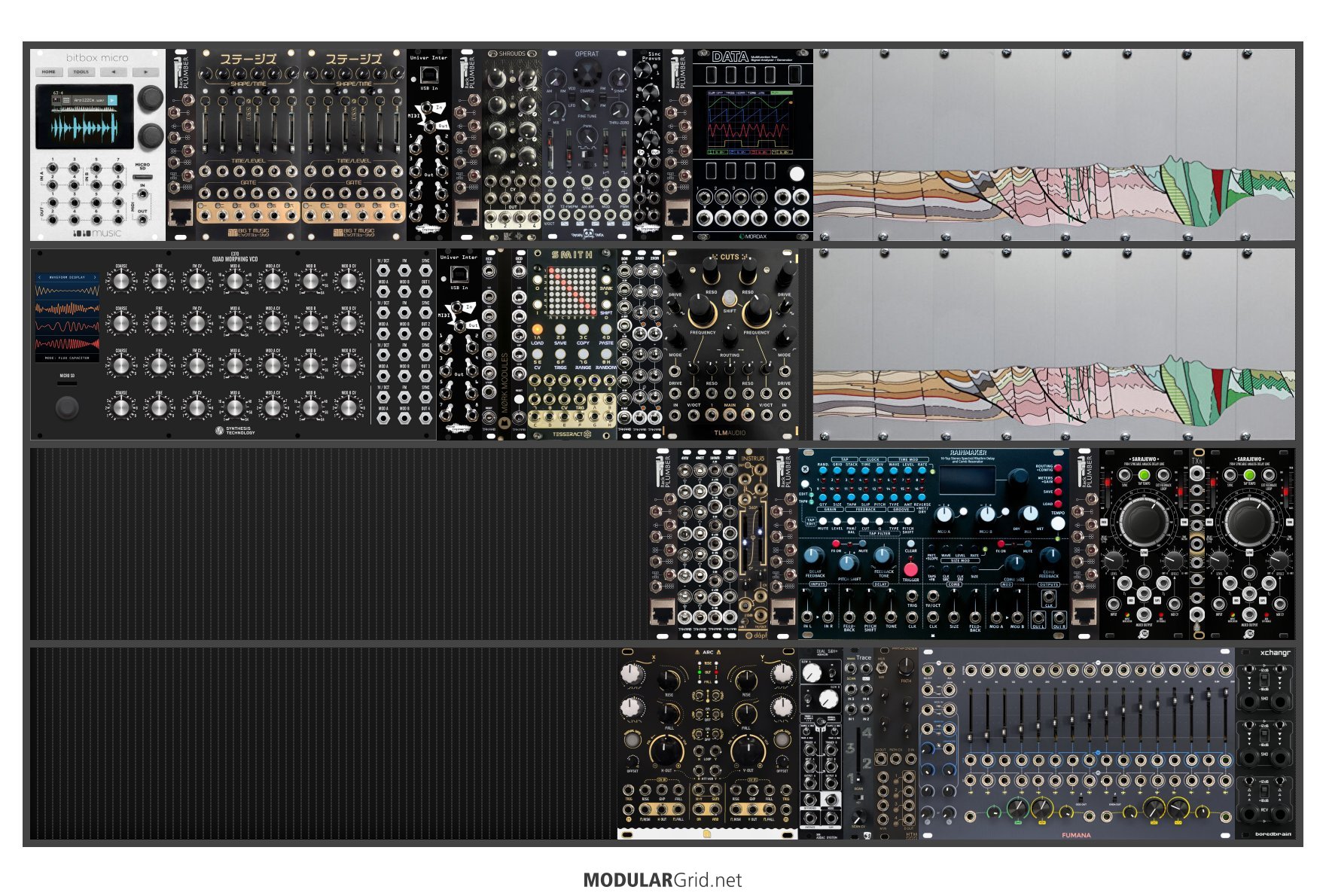Click the X-side large H-OUT knob on ARC
Viewport: 1326px width, 896px height.
pos(666,750)
